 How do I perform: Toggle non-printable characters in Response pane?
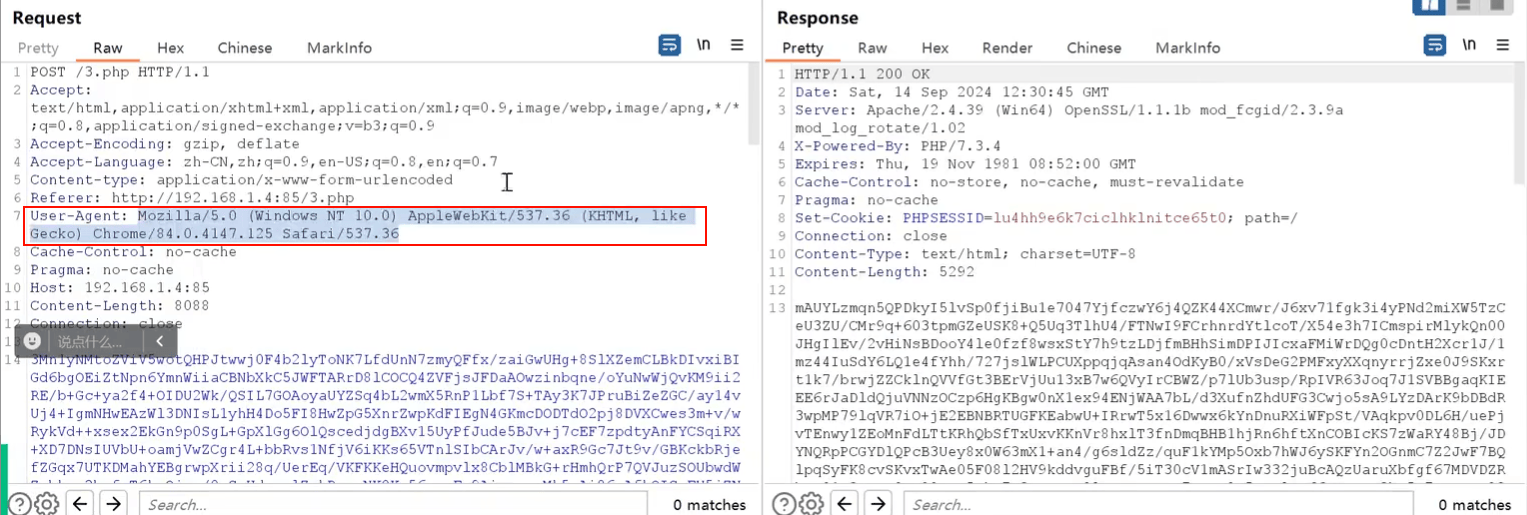[1469, 45]
